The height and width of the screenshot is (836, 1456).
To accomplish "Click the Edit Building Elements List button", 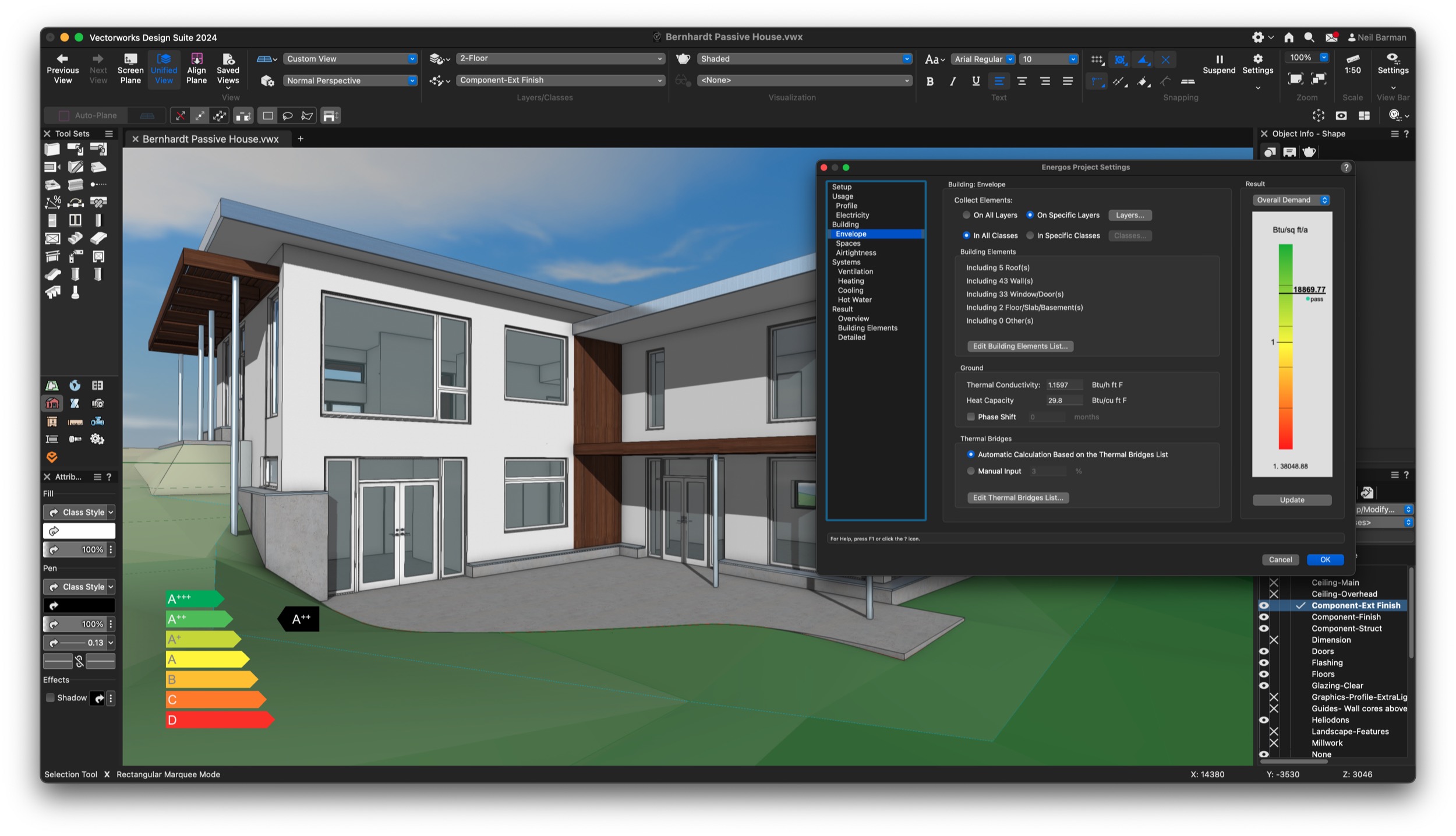I will 1020,346.
